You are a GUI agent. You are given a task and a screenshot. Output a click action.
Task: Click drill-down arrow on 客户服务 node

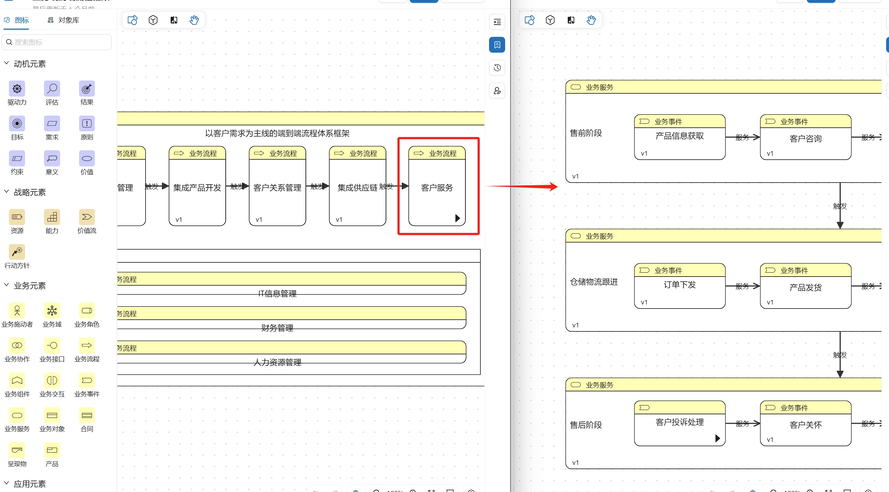[458, 218]
